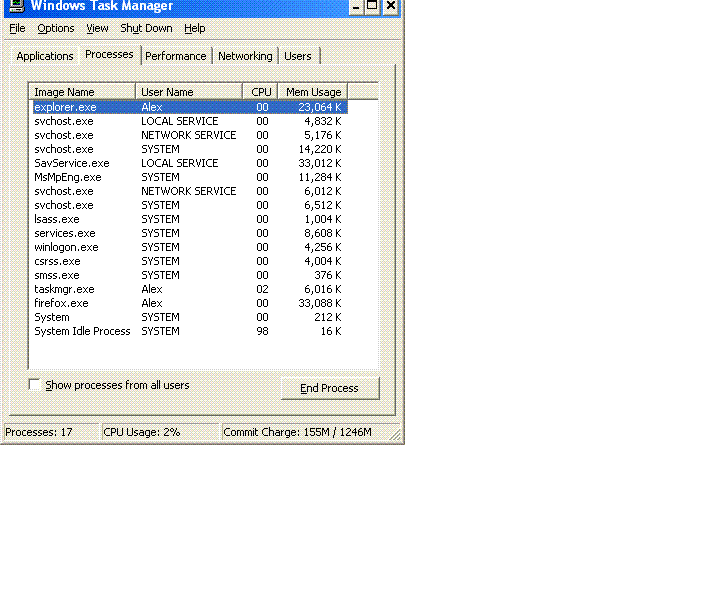
Task: Switch to the Applications tab
Action: pos(44,56)
